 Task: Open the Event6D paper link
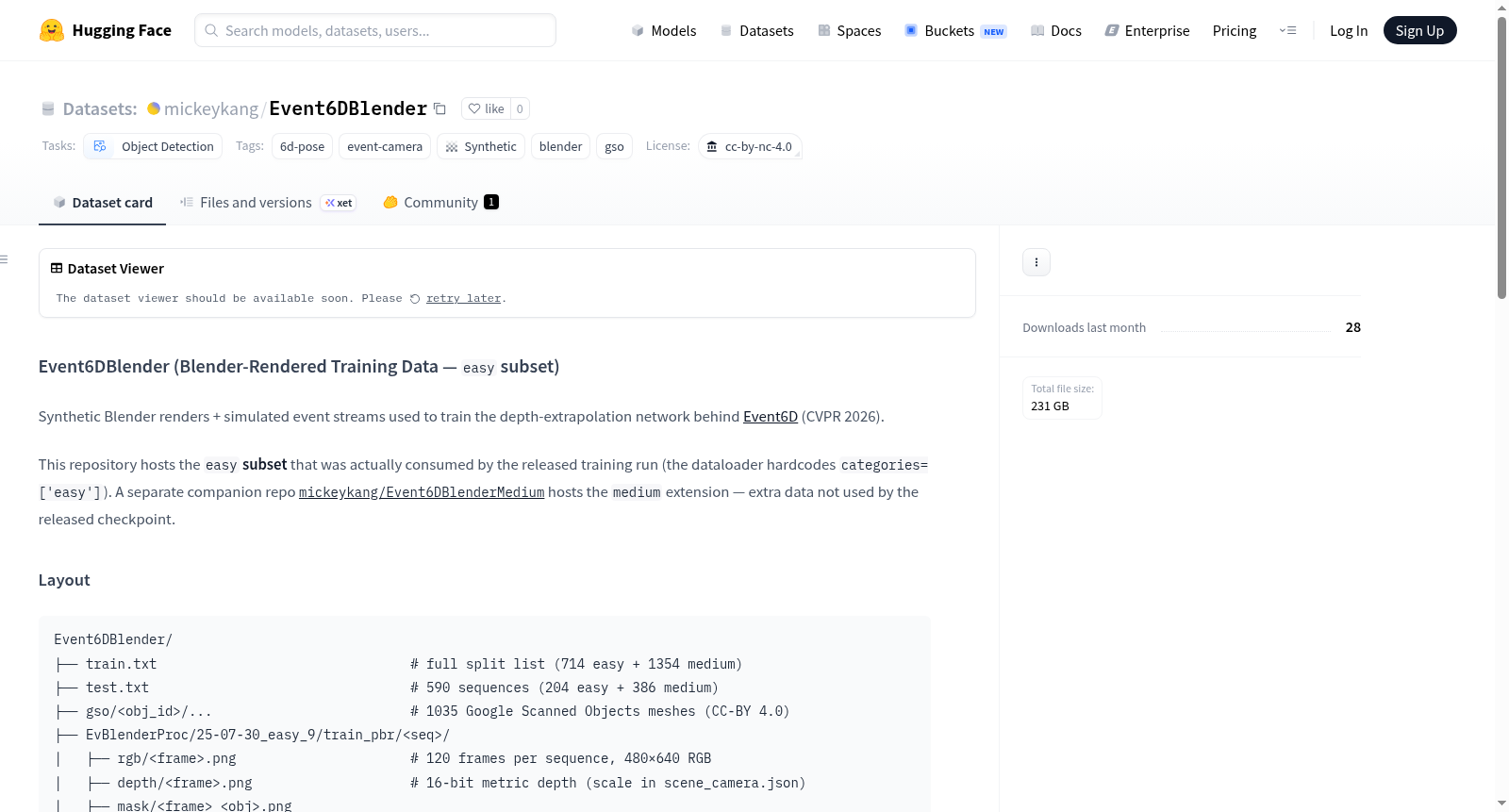pyautogui.click(x=771, y=417)
